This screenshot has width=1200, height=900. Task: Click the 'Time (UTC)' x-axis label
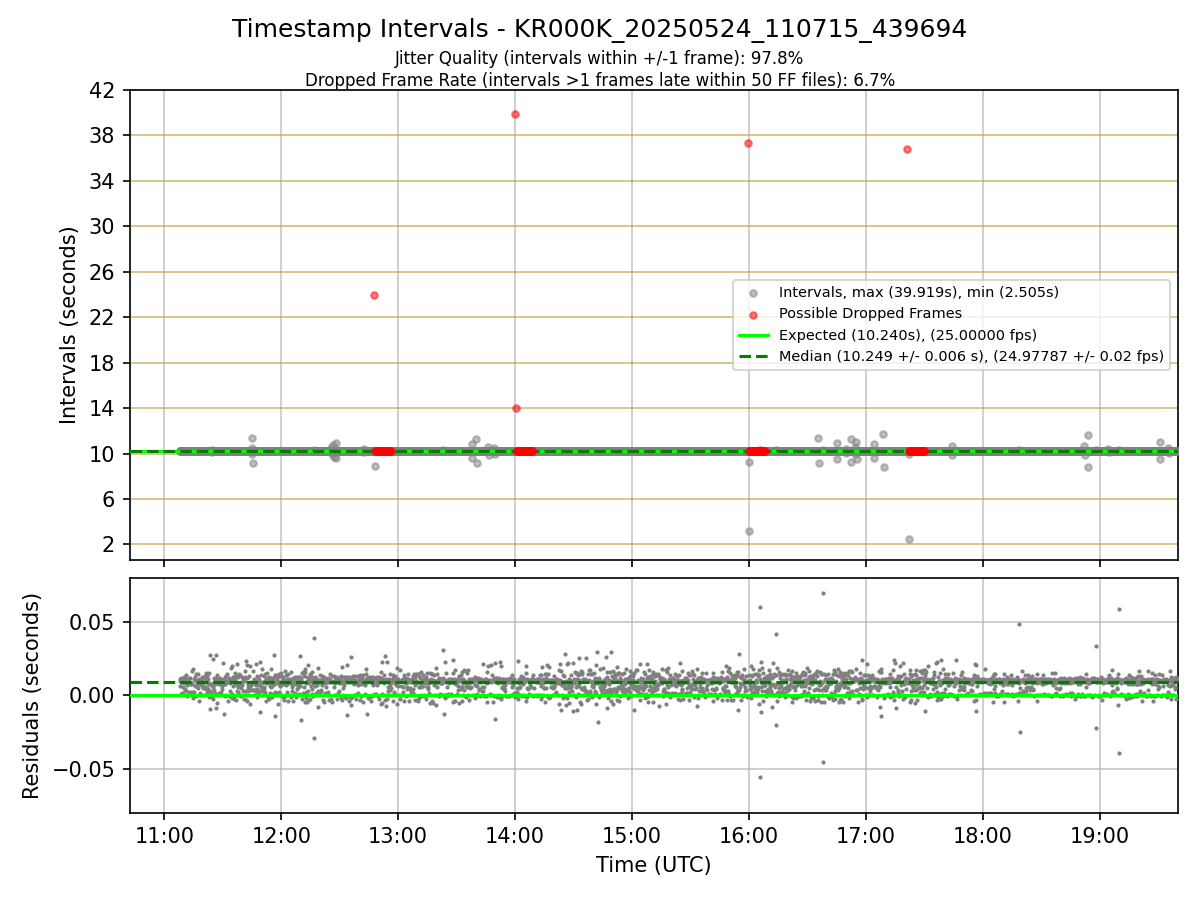[x=653, y=865]
